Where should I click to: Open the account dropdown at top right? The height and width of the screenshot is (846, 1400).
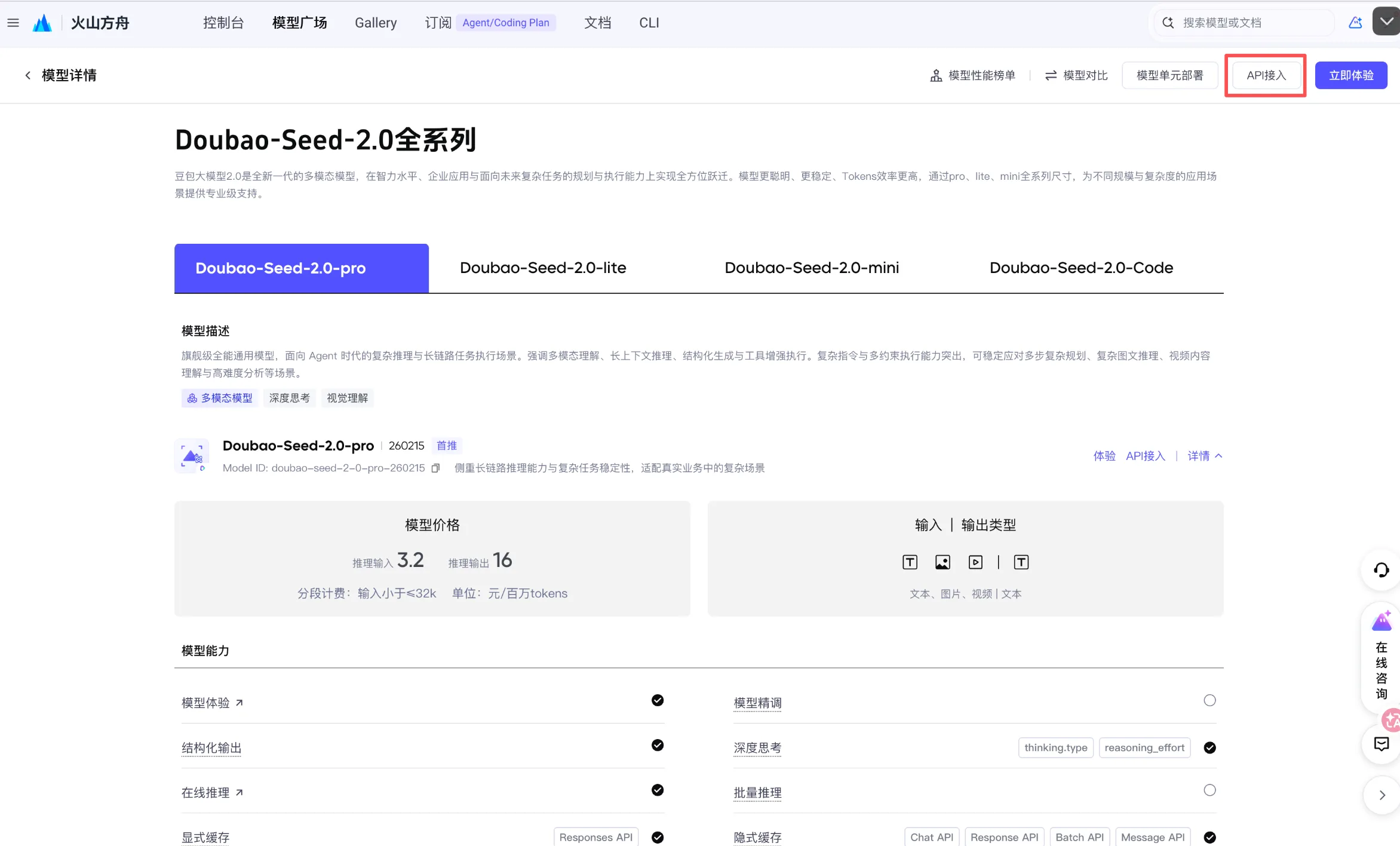click(x=1386, y=22)
